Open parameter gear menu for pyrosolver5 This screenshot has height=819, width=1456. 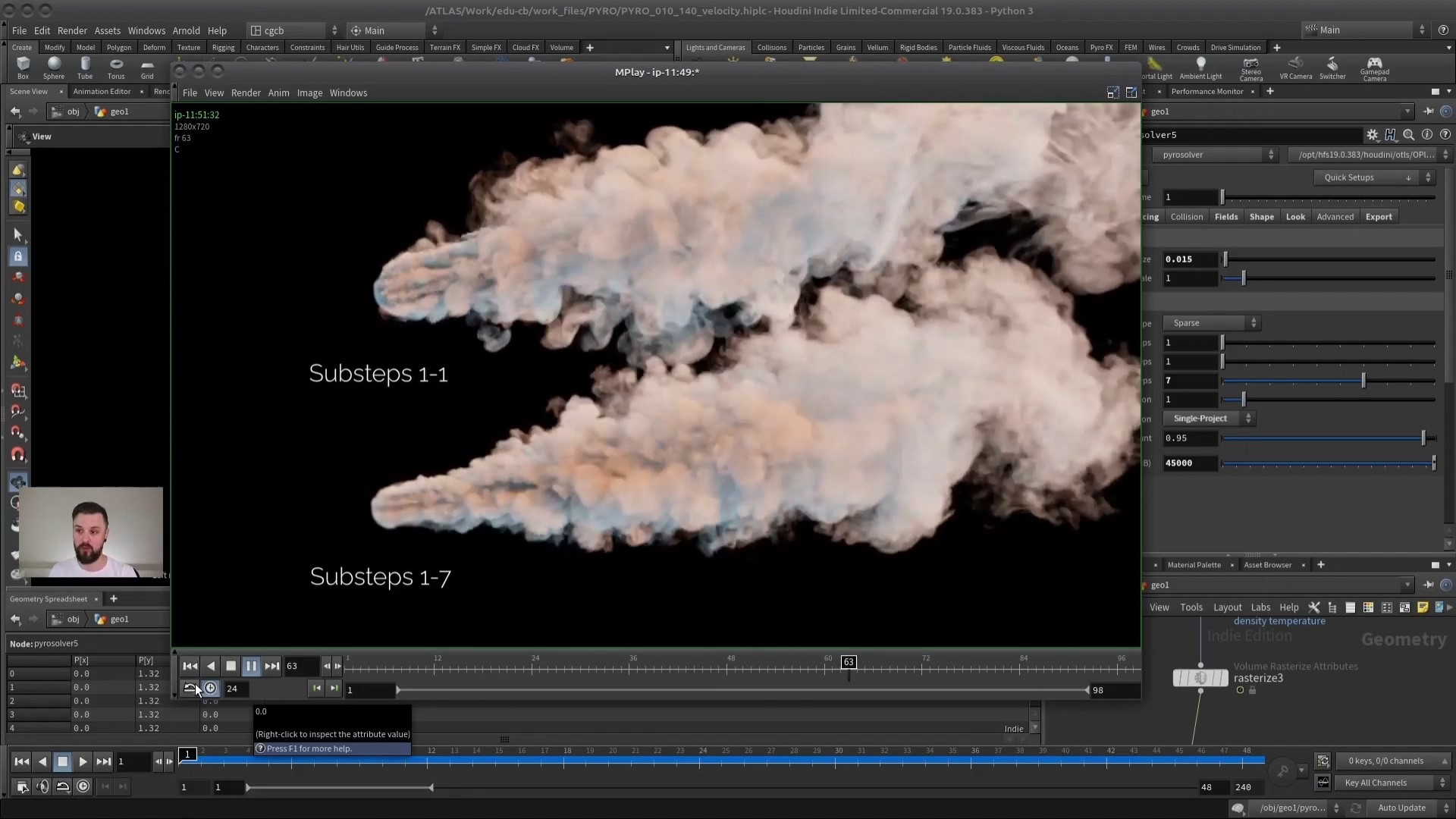coord(1373,135)
